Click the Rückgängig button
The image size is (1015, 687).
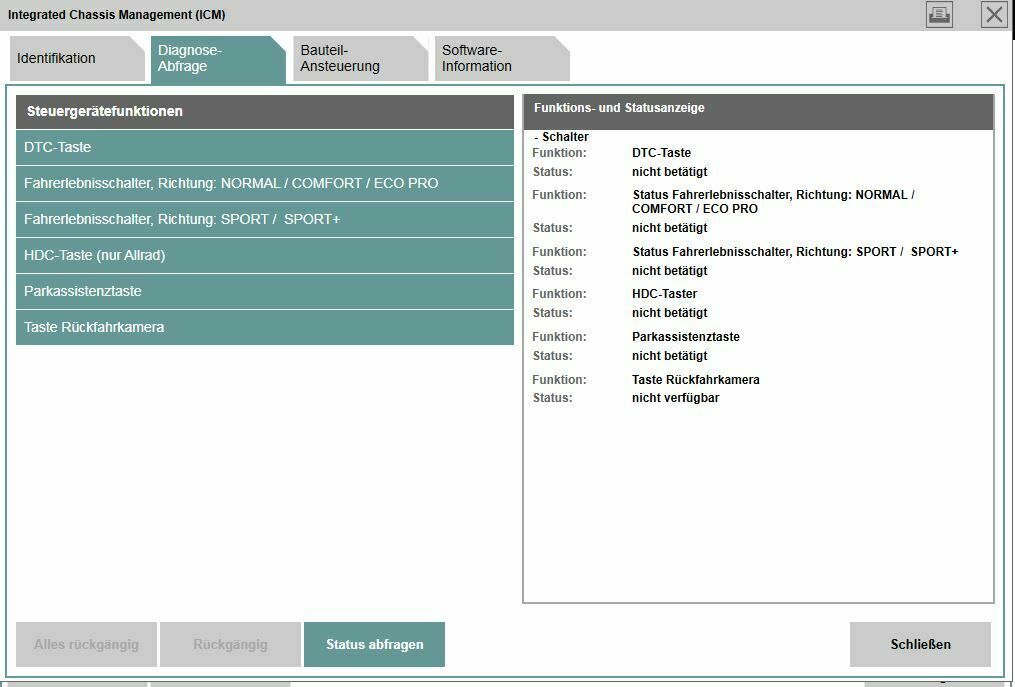click(229, 644)
